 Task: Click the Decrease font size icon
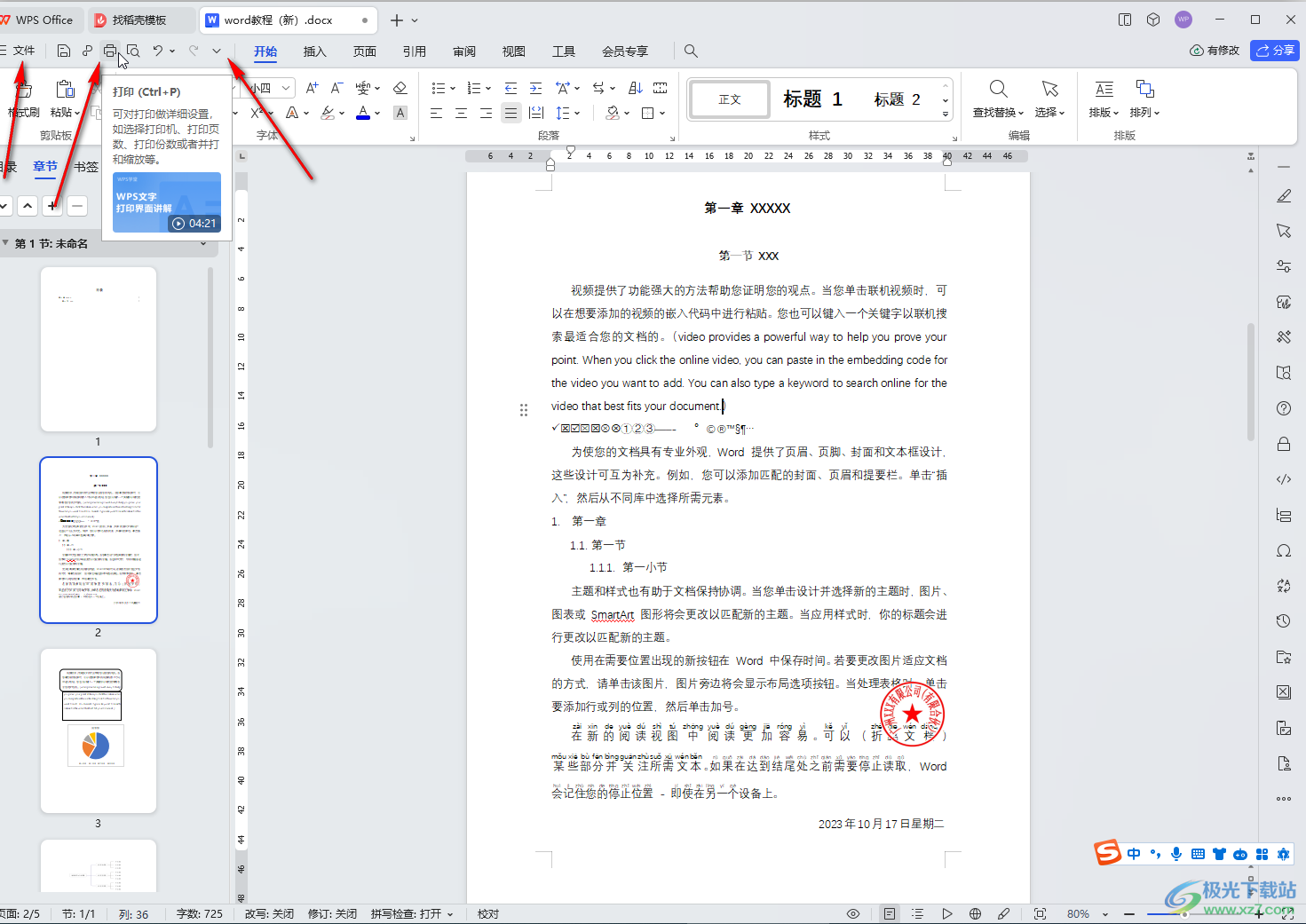pyautogui.click(x=336, y=88)
